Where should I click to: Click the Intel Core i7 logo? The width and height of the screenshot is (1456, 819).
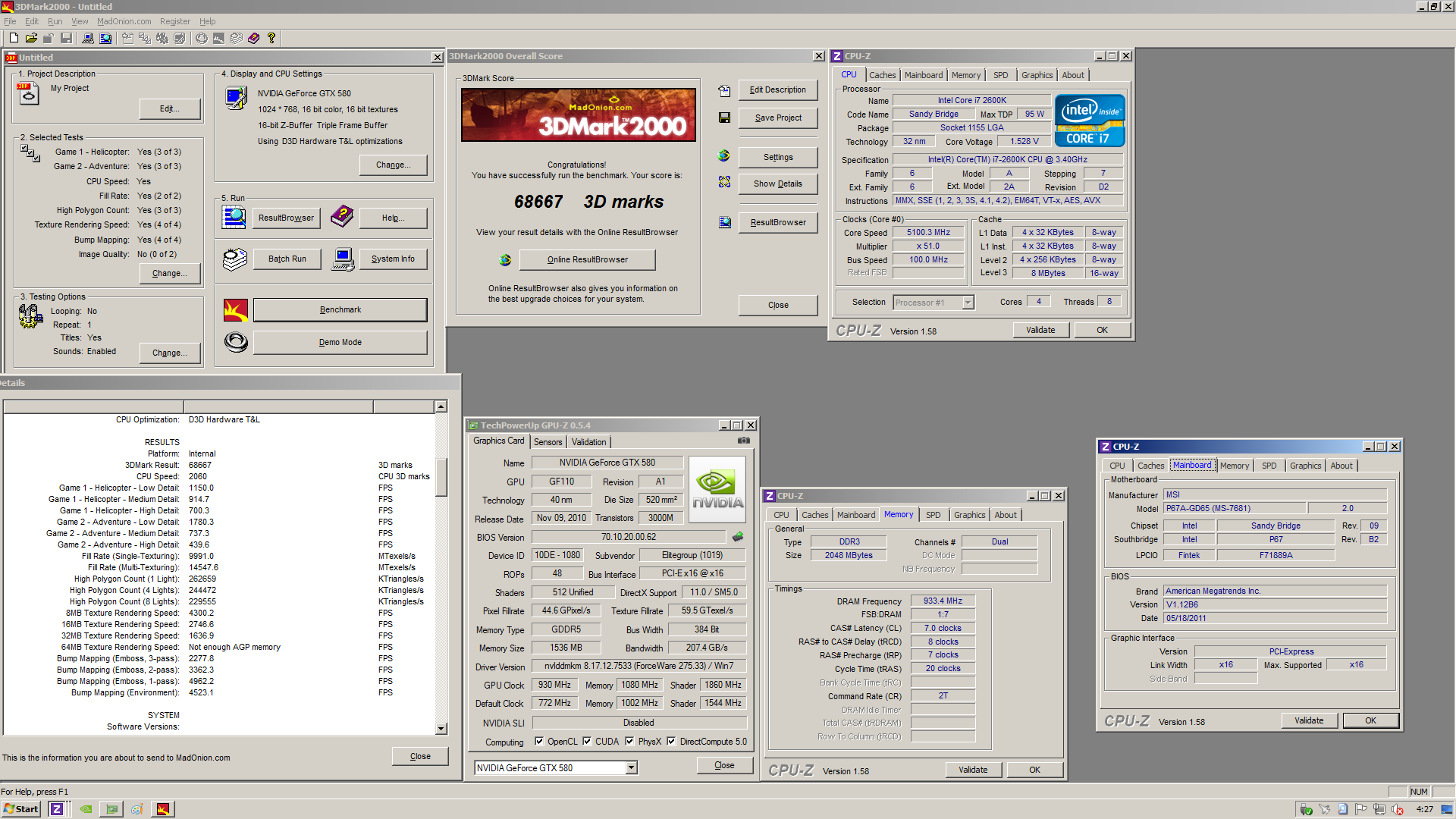(1089, 121)
